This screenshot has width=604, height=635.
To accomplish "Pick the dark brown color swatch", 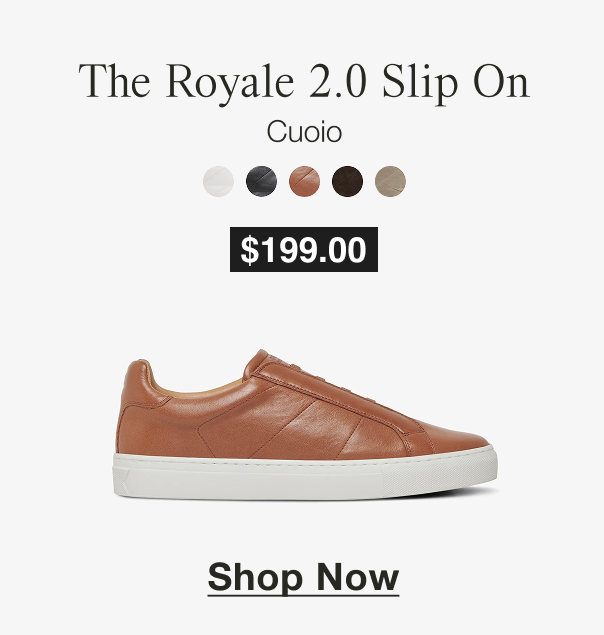I will [347, 181].
